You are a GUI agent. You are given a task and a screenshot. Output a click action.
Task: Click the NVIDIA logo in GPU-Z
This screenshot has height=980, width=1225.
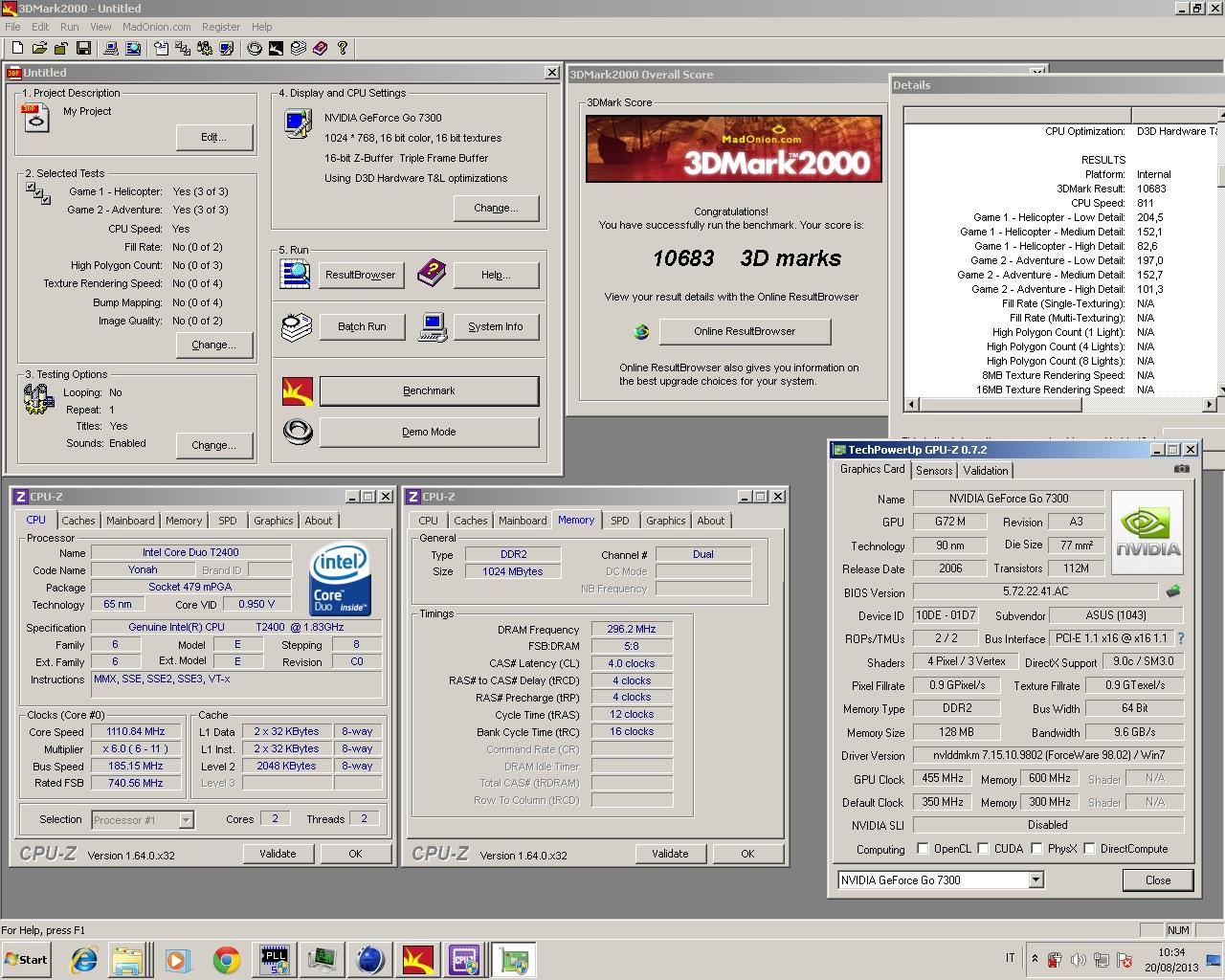point(1147,534)
